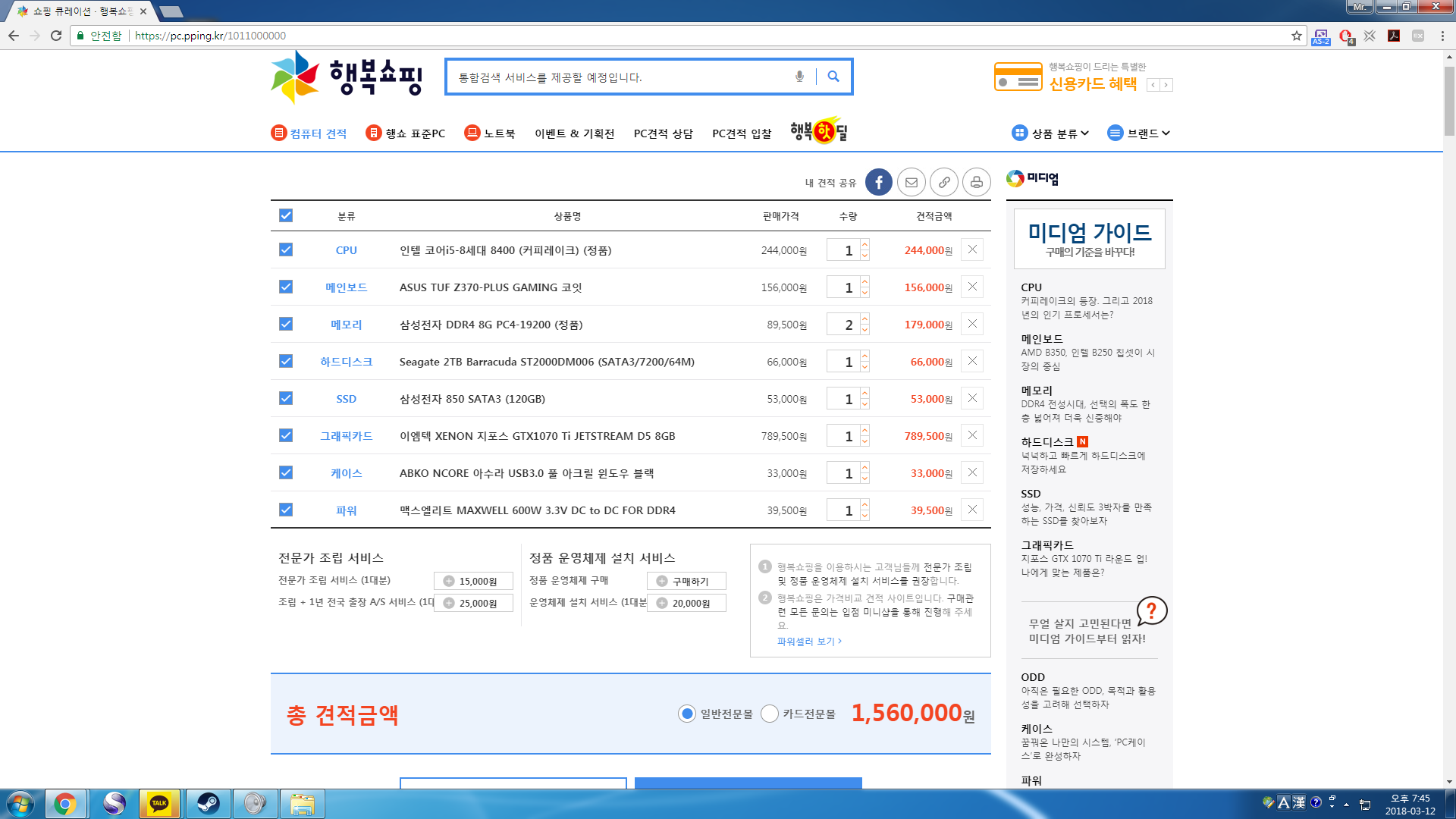1456x819 pixels.
Task: Share estimate on Facebook
Action: 879,182
